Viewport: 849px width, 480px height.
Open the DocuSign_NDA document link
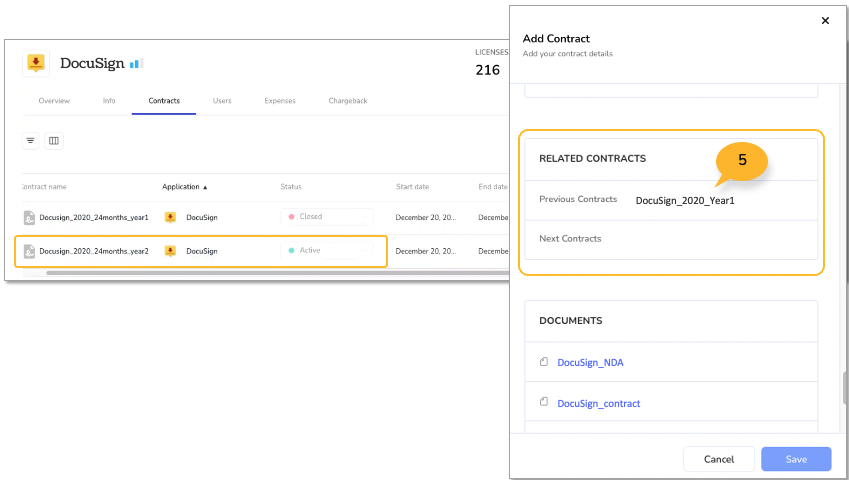(590, 363)
